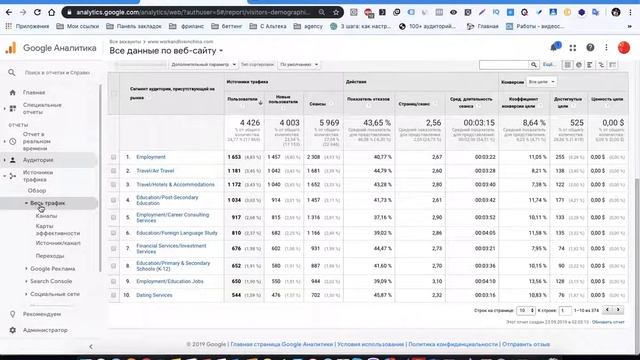The width and height of the screenshot is (640, 360).
Task: Expand Google Реклама in sidebar
Action: 27,269
